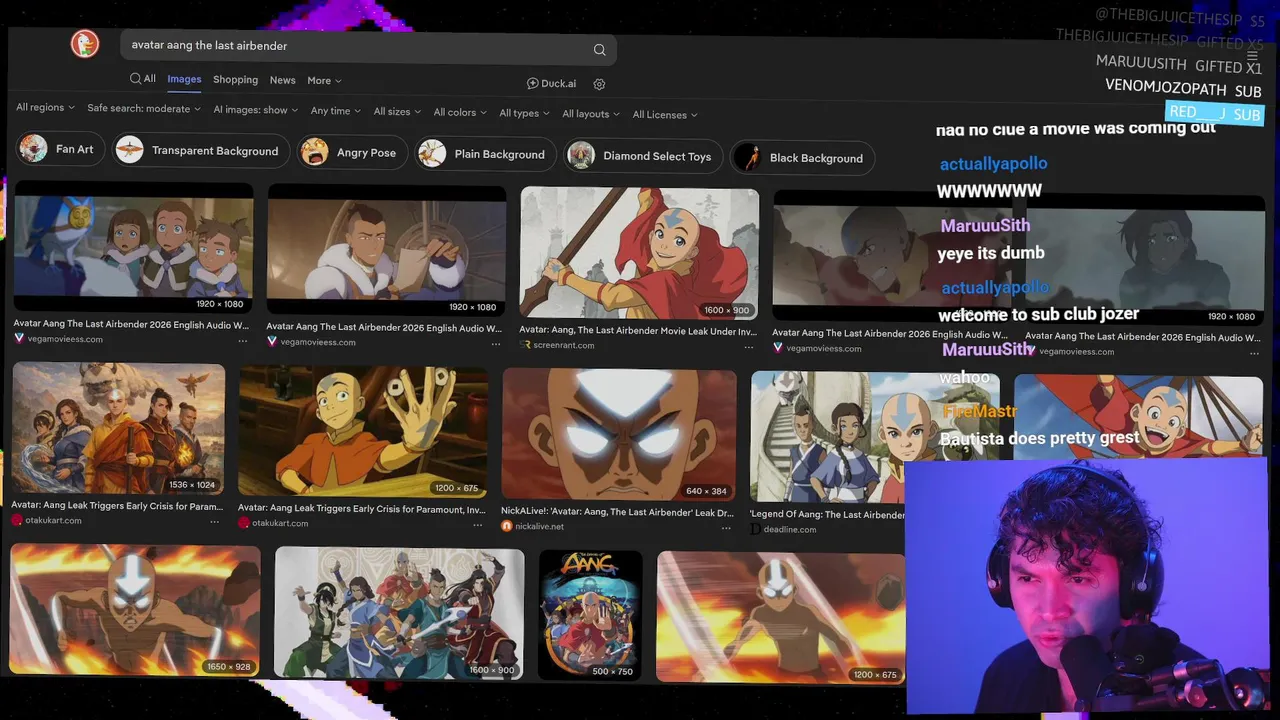The width and height of the screenshot is (1280, 720).
Task: Expand the Any time filter
Action: pyautogui.click(x=336, y=111)
